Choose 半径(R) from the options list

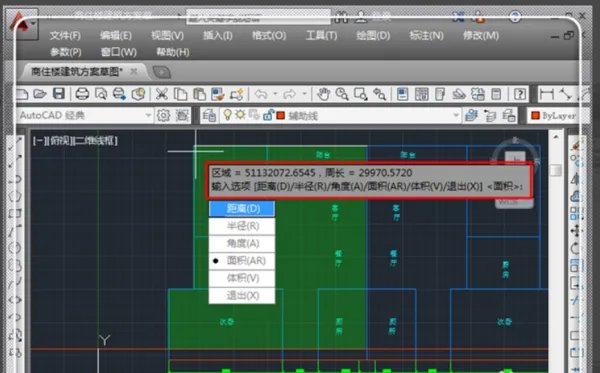click(x=242, y=226)
